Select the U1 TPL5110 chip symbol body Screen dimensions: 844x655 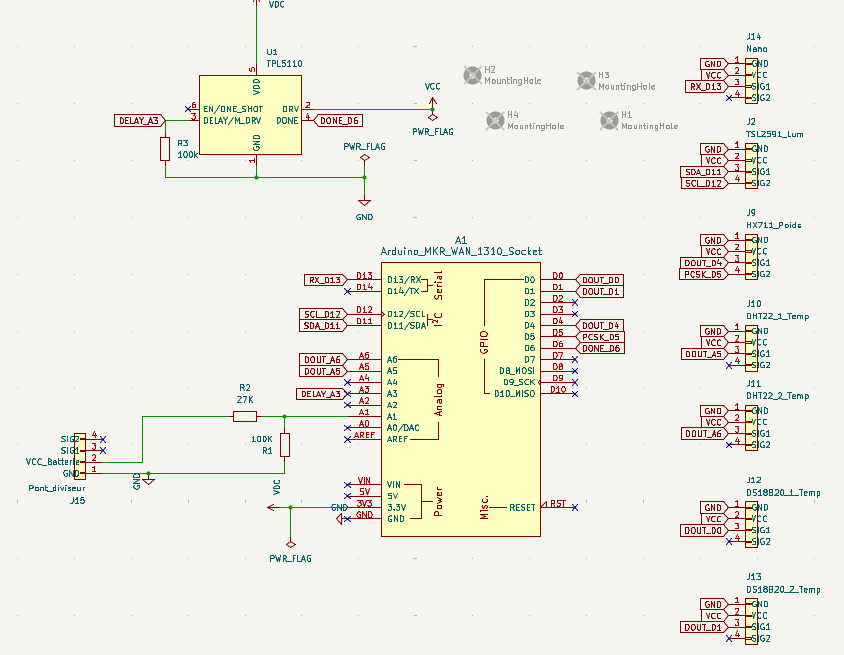pos(250,115)
